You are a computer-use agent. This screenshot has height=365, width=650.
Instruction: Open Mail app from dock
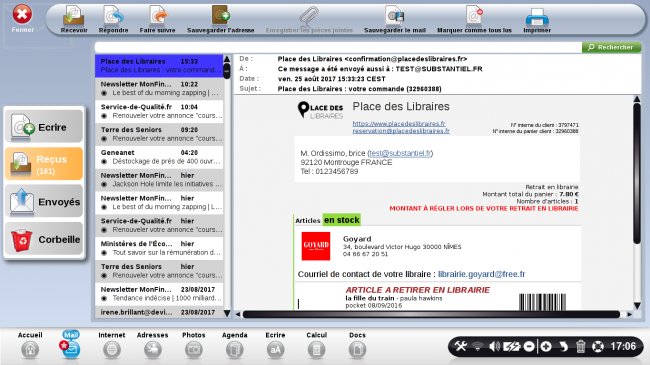point(70,345)
